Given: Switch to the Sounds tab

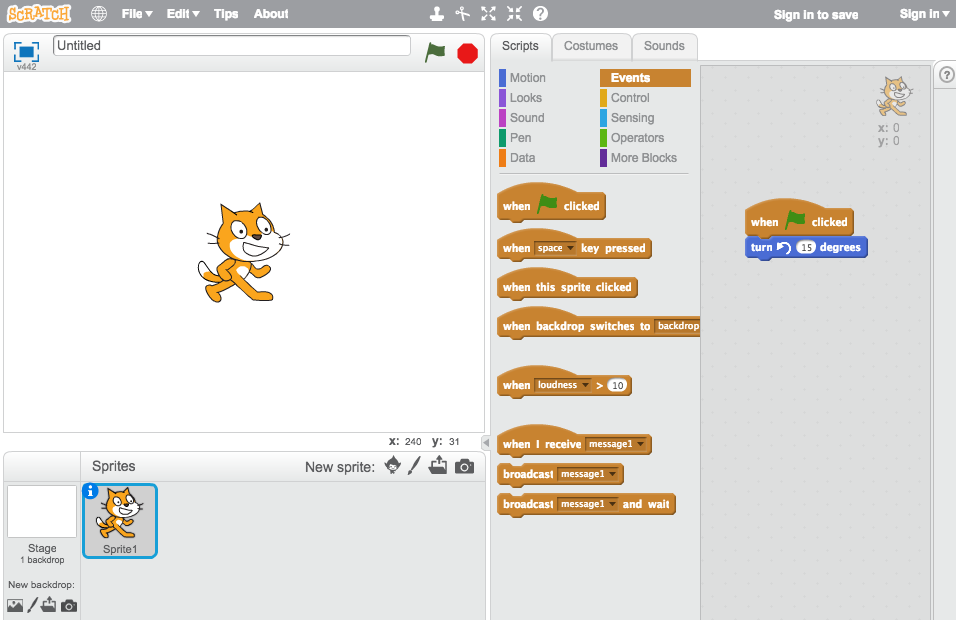Looking at the screenshot, I should click(664, 46).
